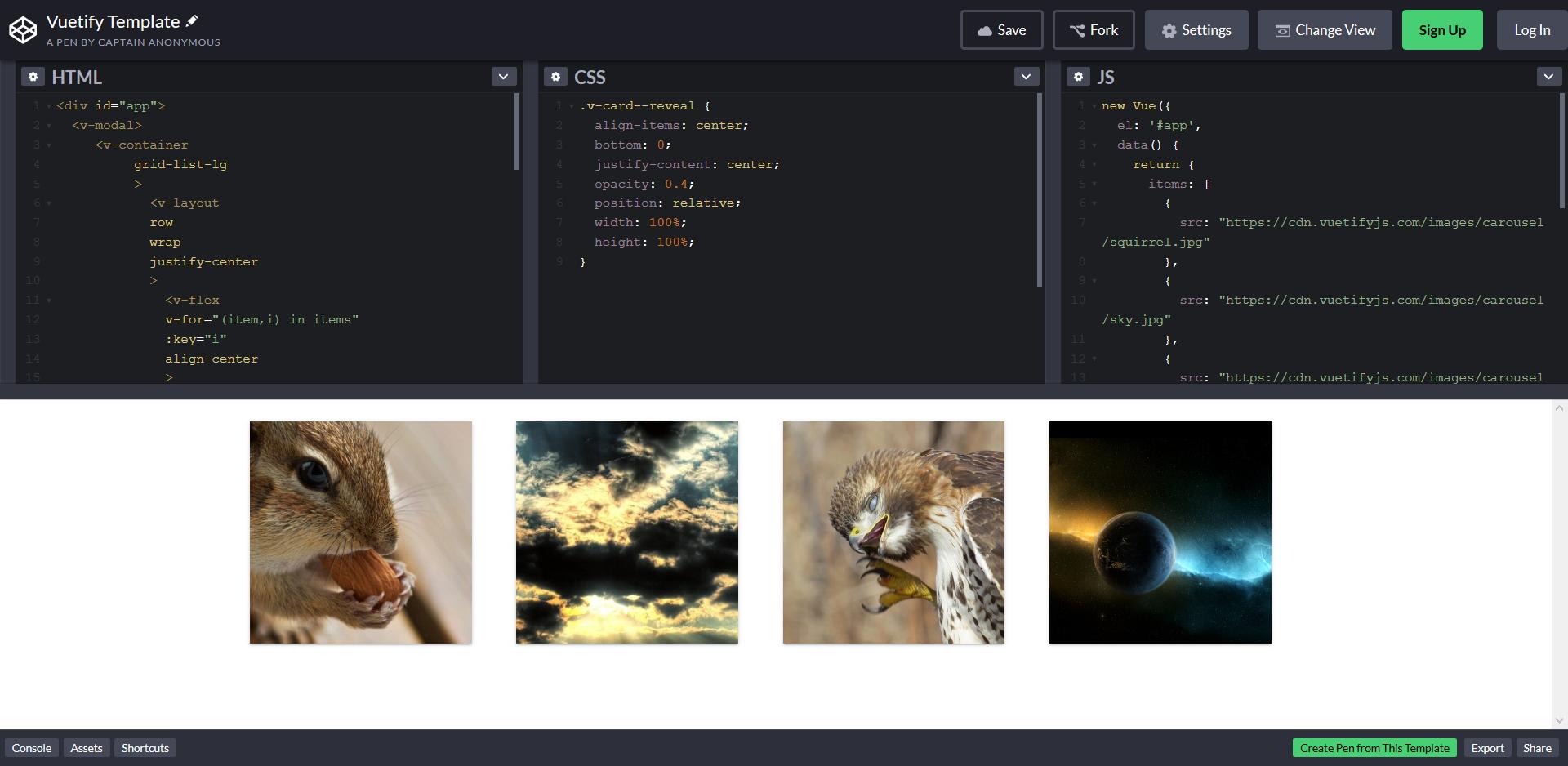Collapse the JS editor panel via its chevron

pyautogui.click(x=1549, y=76)
